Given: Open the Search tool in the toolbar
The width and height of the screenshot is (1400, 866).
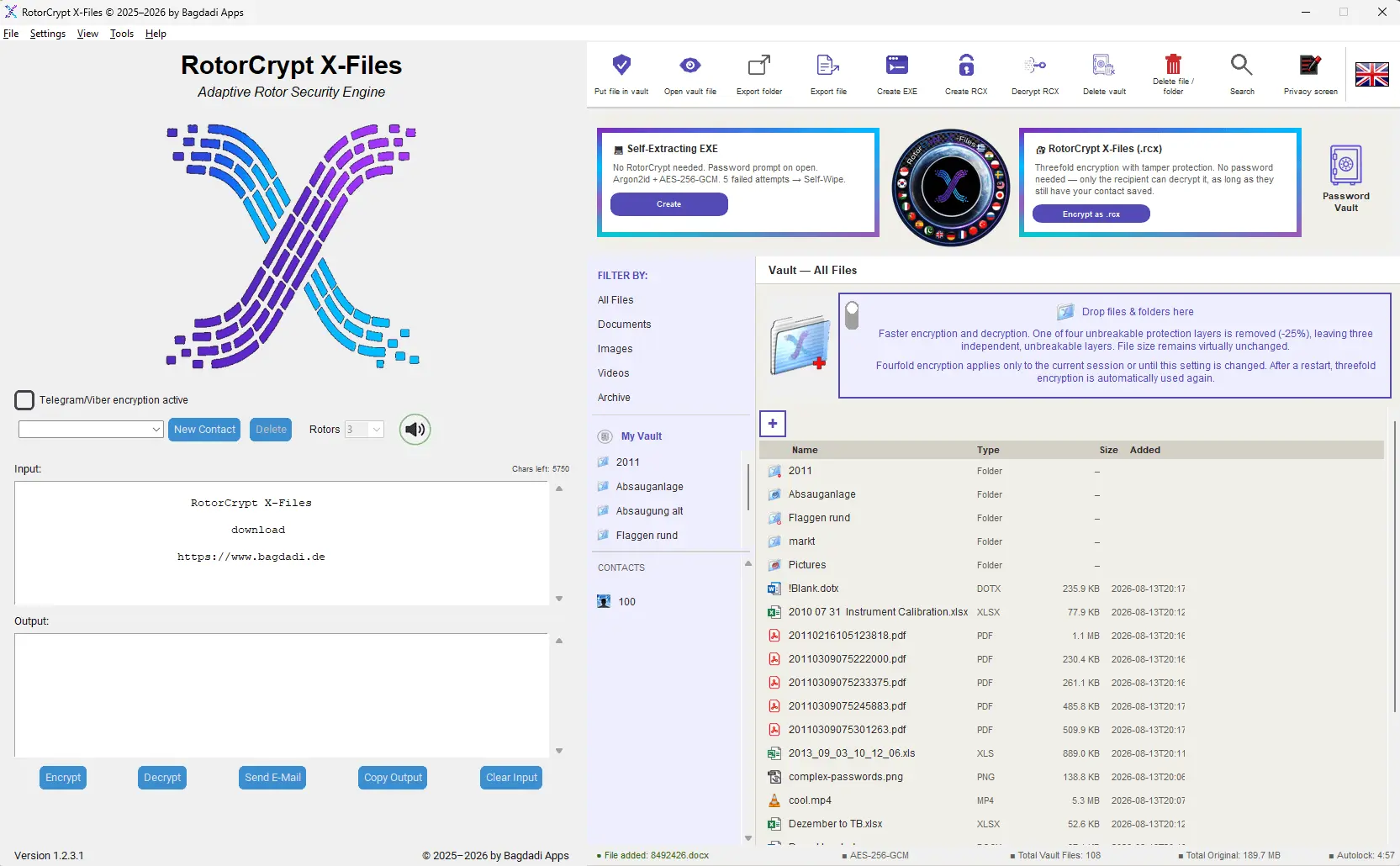Looking at the screenshot, I should tap(1242, 66).
